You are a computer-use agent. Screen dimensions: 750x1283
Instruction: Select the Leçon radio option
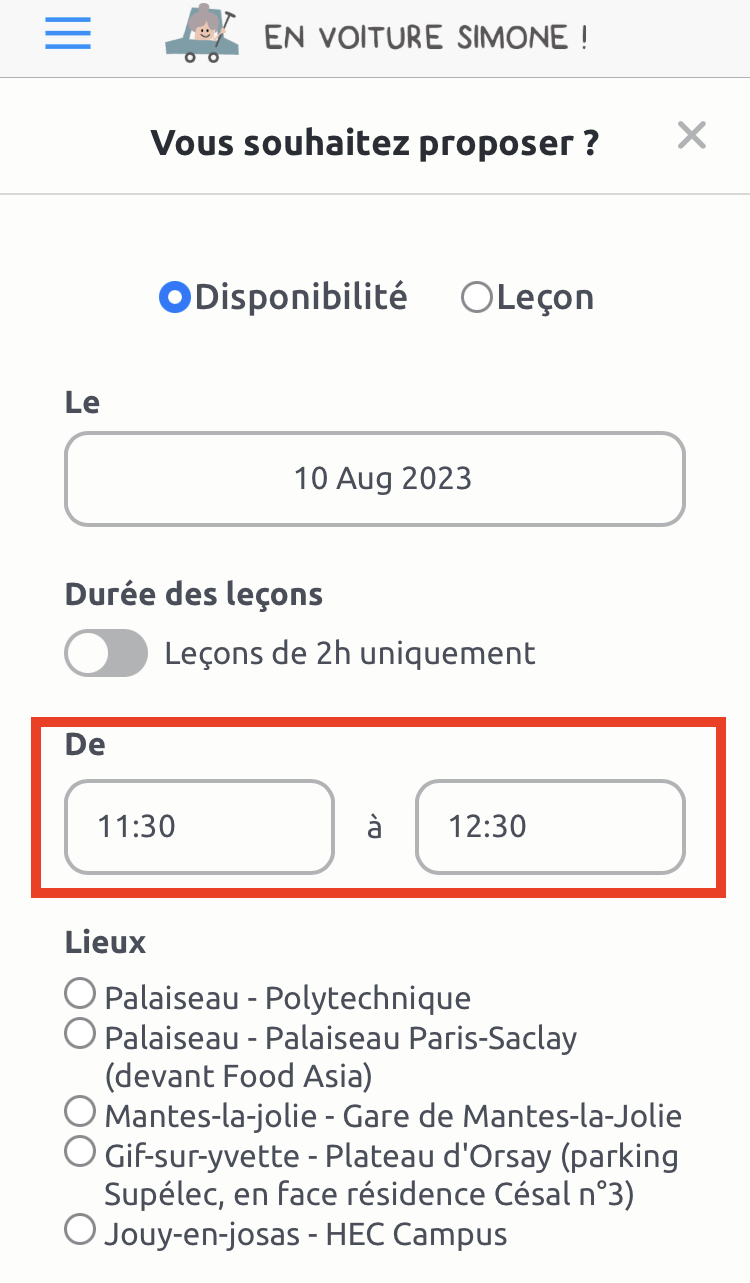477,298
